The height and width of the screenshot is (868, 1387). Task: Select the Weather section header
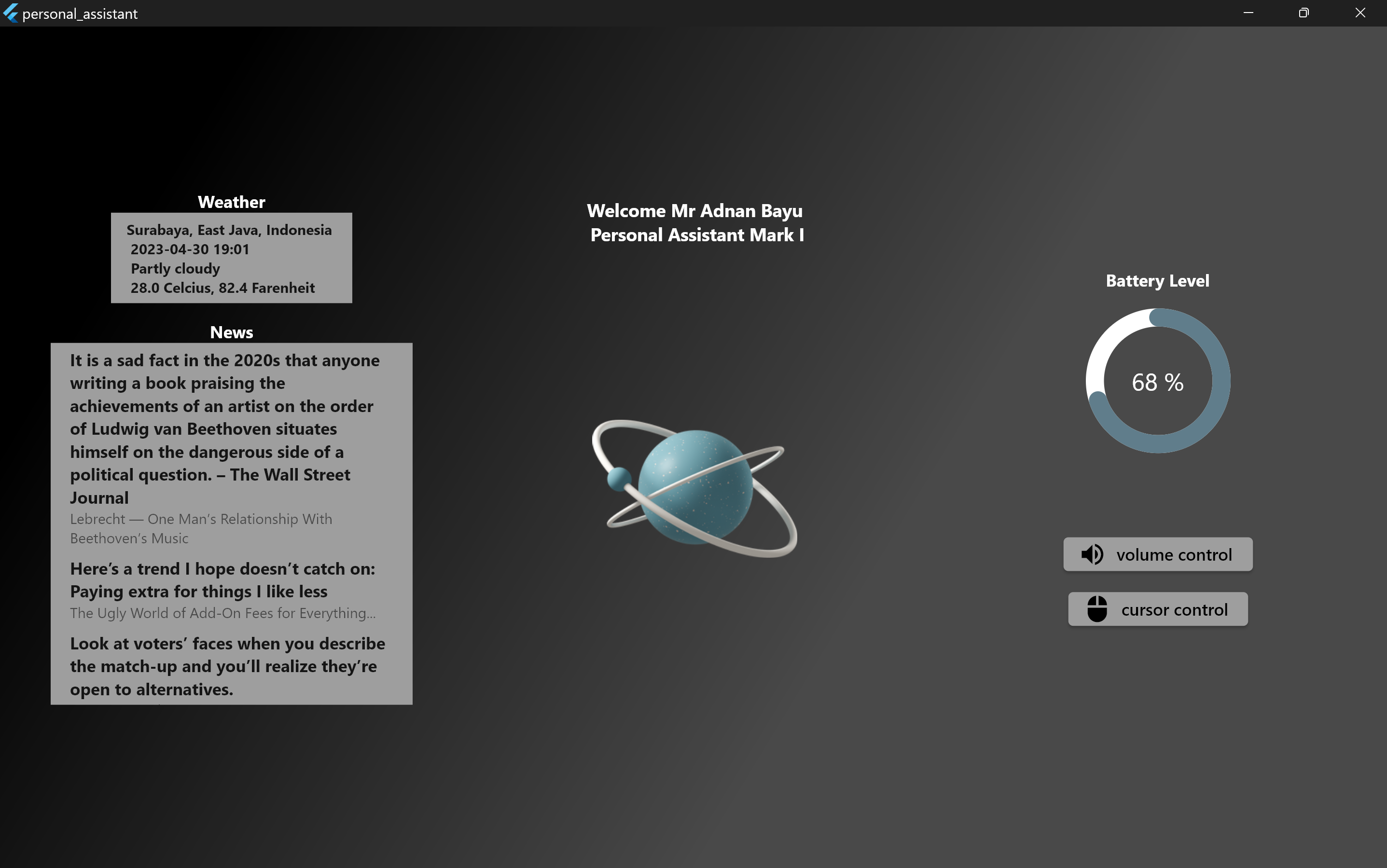point(231,202)
